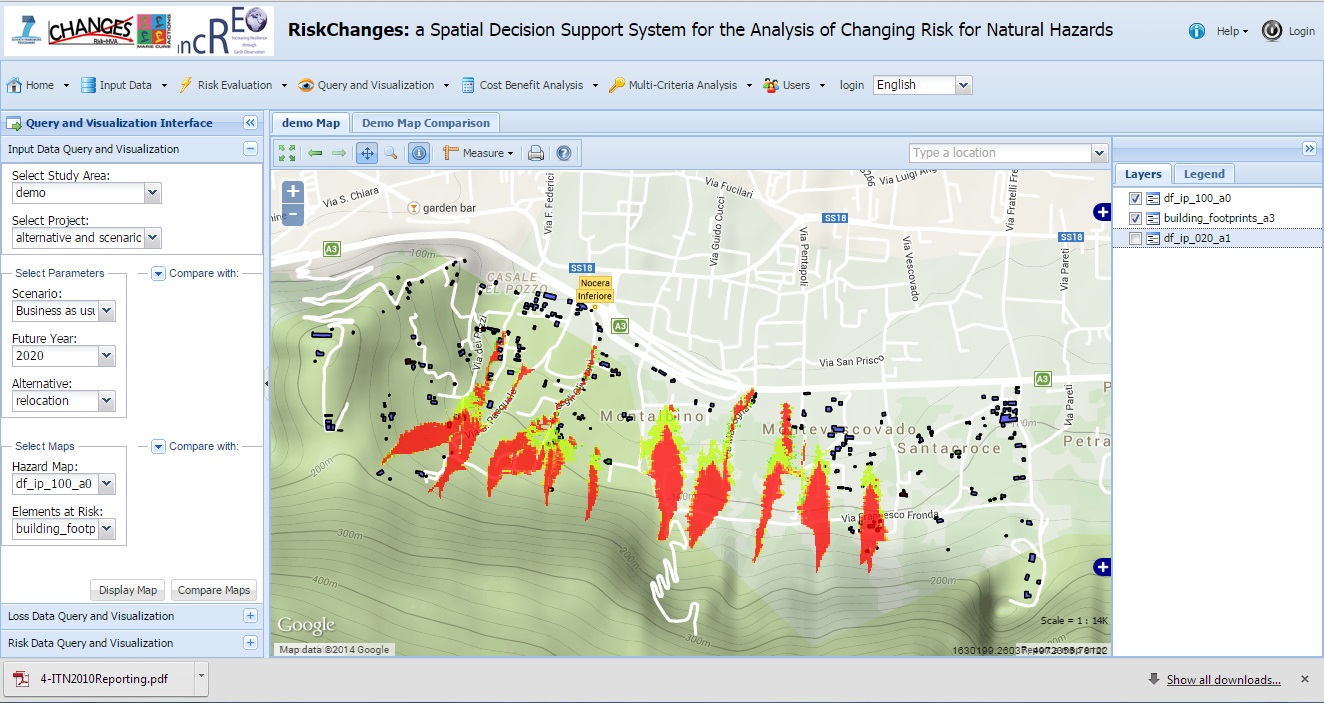The image size is (1324, 703).
Task: Print the current map
Action: click(x=536, y=153)
